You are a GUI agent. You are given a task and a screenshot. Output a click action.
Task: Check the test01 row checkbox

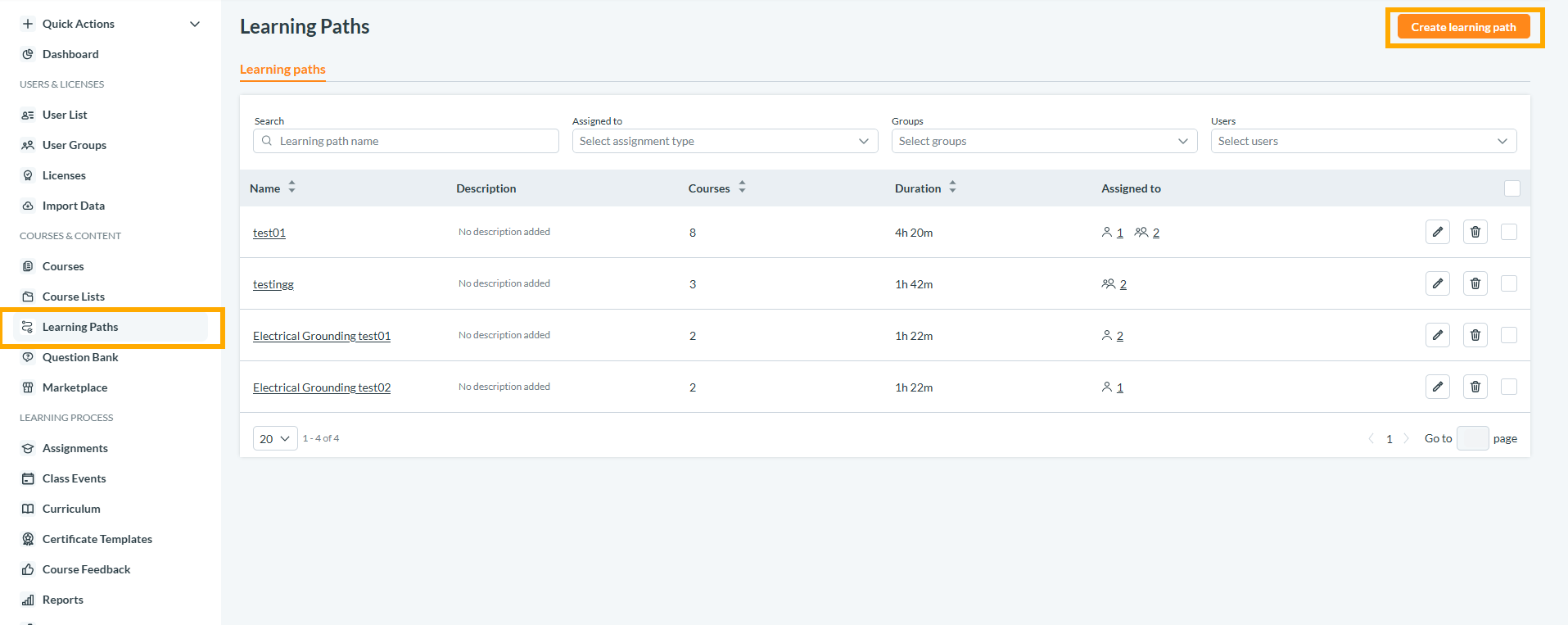[1509, 232]
